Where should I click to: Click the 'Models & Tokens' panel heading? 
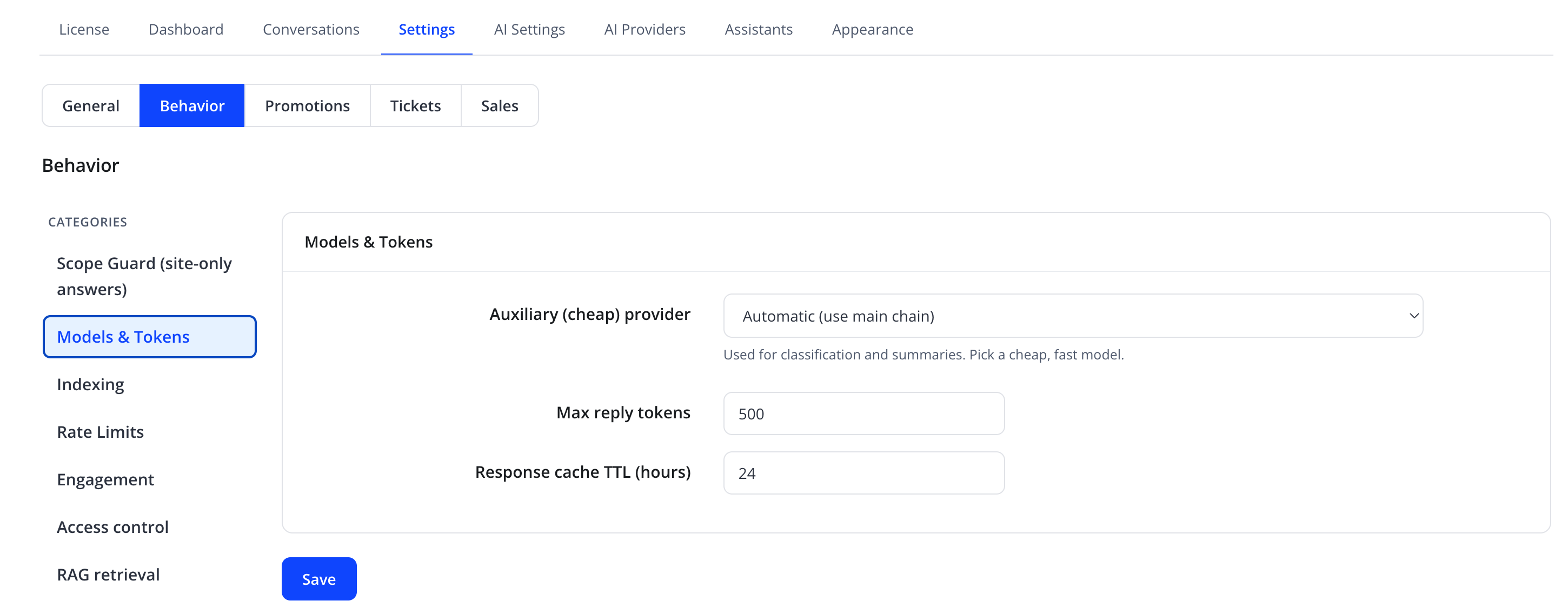point(368,242)
